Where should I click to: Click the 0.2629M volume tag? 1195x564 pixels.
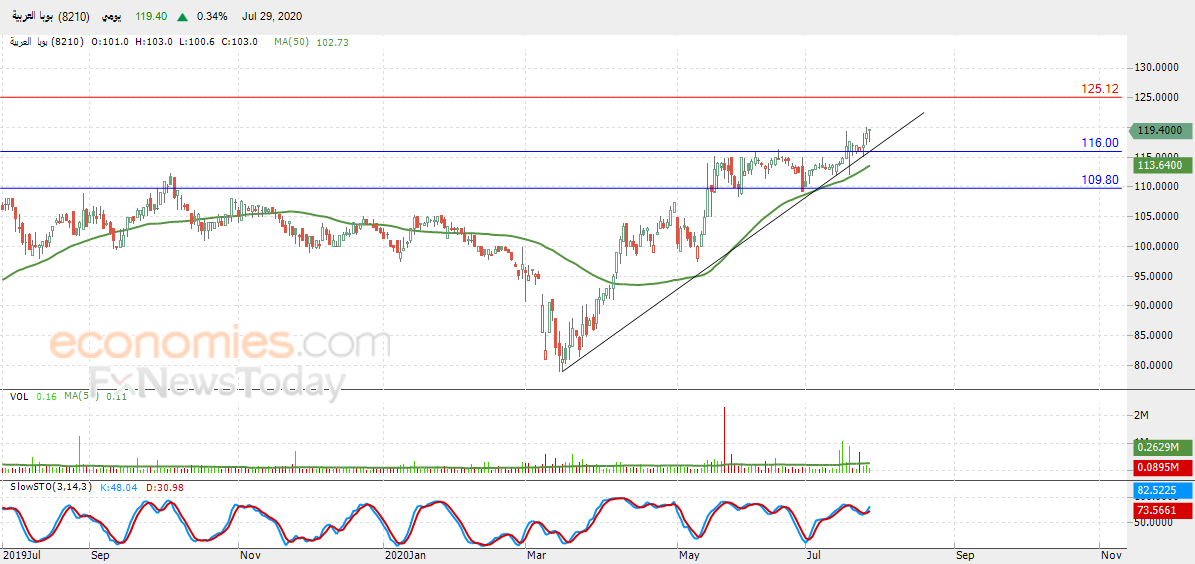(1160, 447)
